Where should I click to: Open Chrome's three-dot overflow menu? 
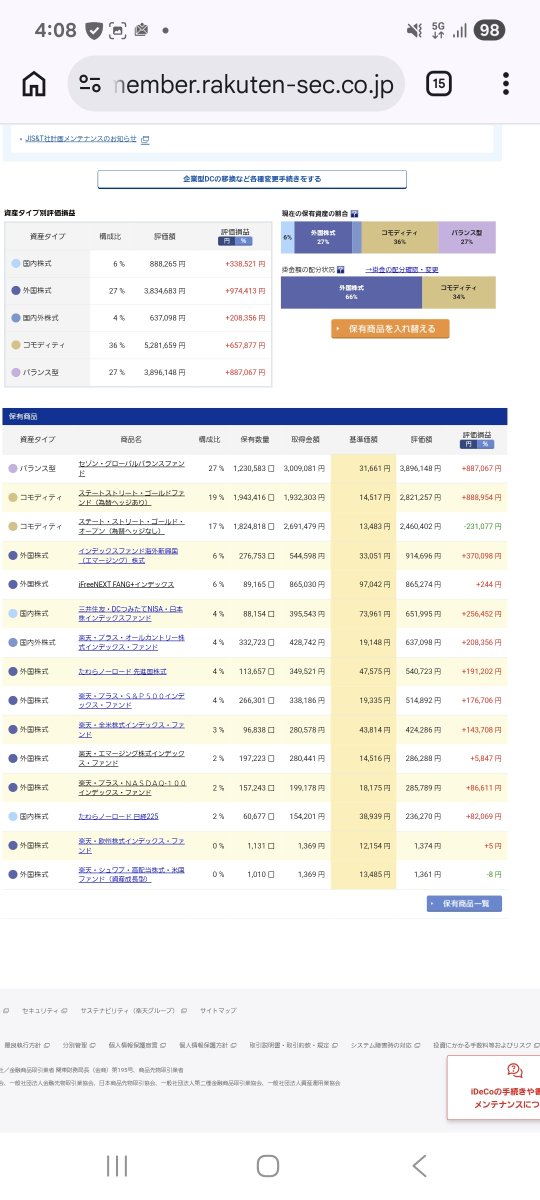tap(507, 83)
